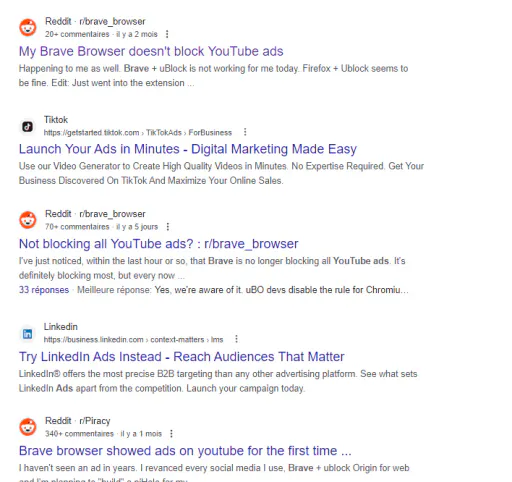Open three-dot menu for the 20+ commentaires Reddit result
512x482 pixels.
[x=167, y=34]
